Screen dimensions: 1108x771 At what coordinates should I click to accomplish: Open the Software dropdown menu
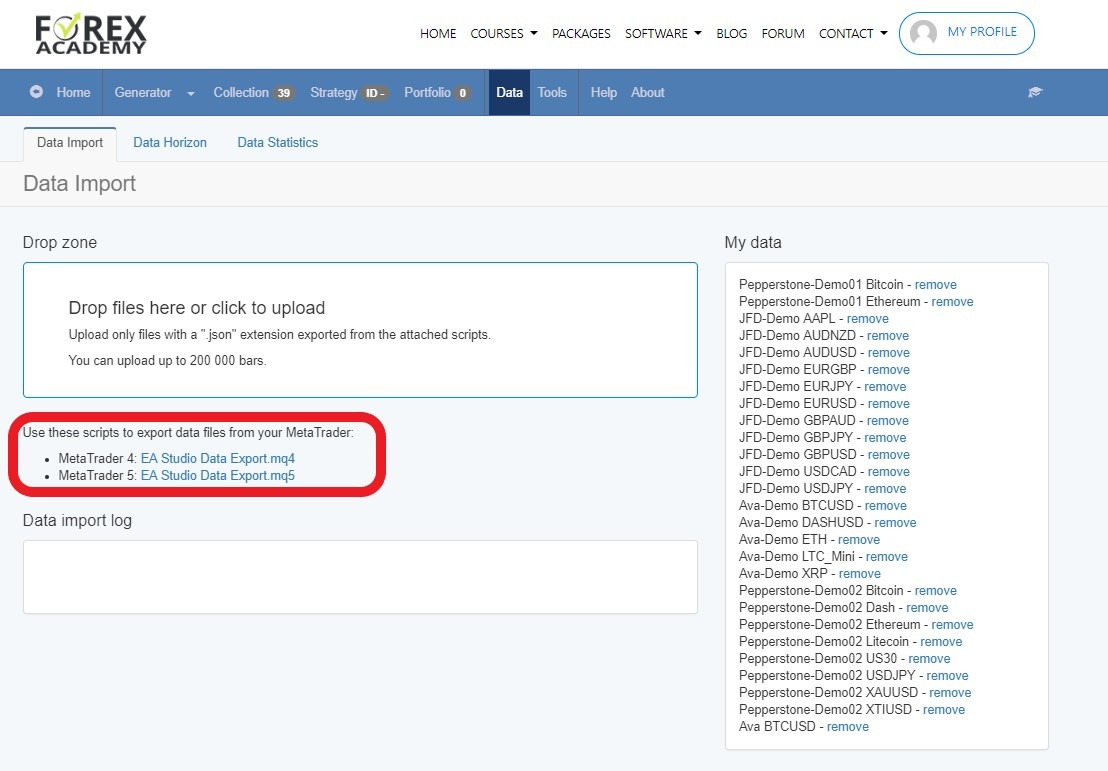click(x=663, y=33)
